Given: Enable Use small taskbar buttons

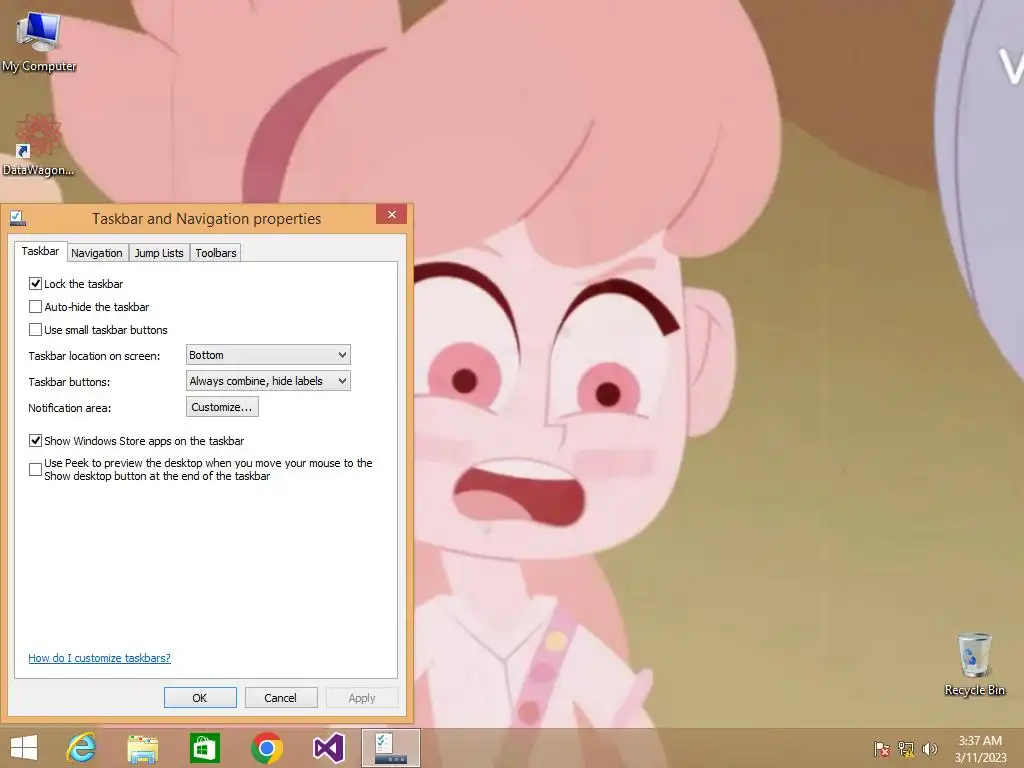Looking at the screenshot, I should point(35,330).
